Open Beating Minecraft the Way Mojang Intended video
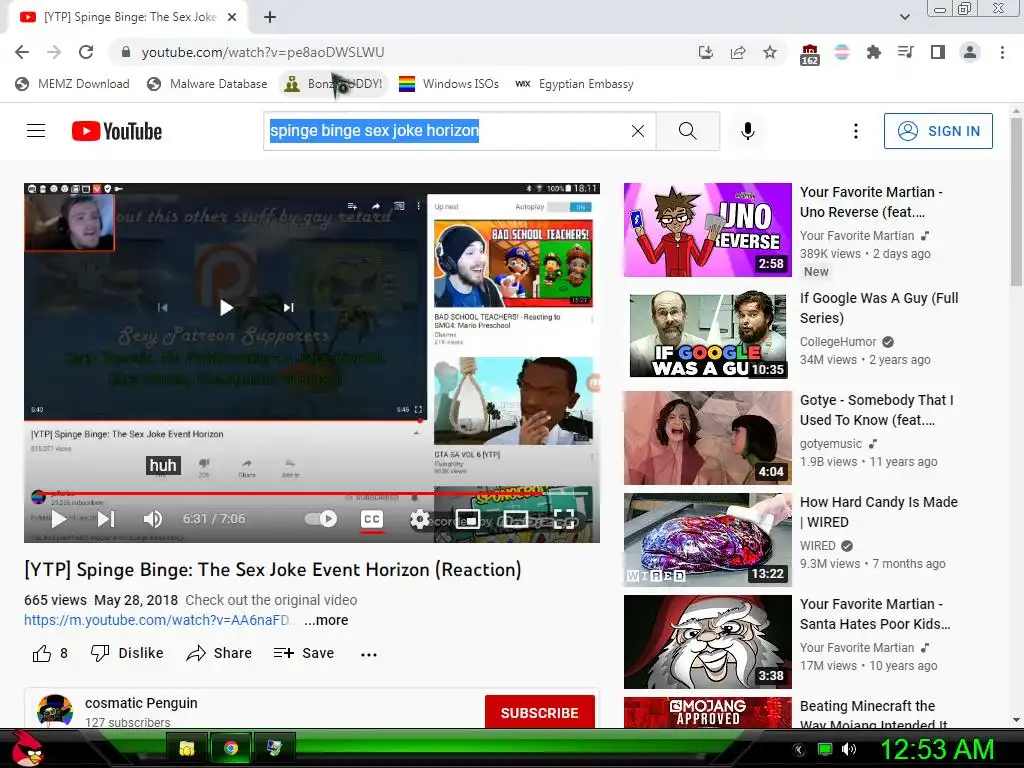This screenshot has width=1024, height=768. [x=708, y=712]
